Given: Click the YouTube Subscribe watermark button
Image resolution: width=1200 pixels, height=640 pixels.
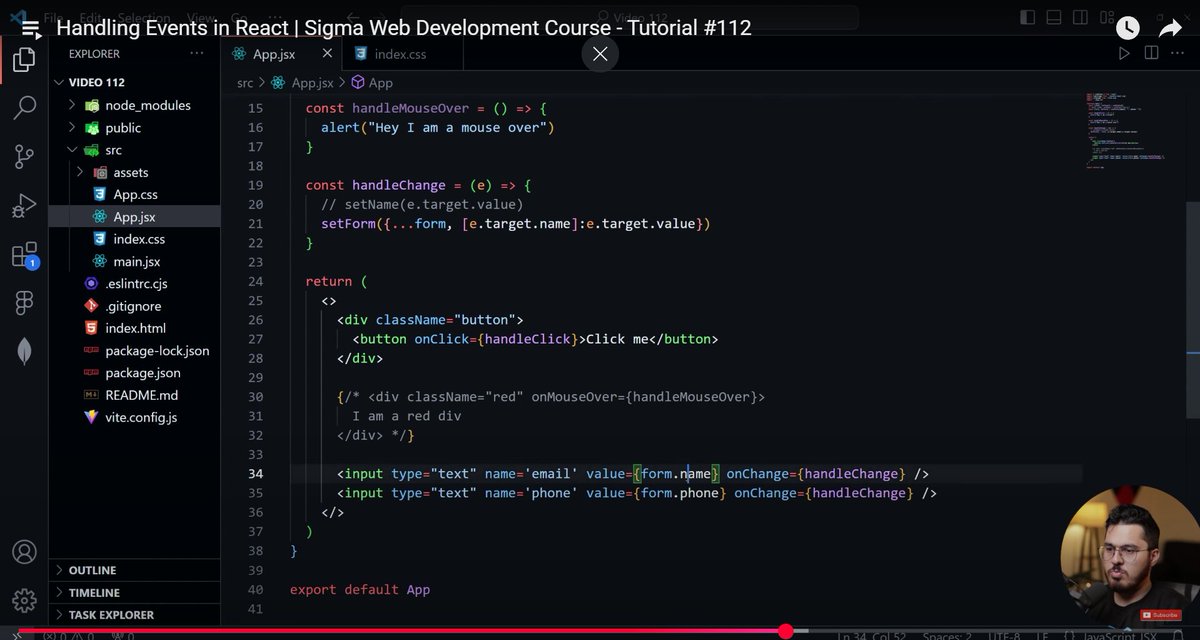Looking at the screenshot, I should [1160, 615].
